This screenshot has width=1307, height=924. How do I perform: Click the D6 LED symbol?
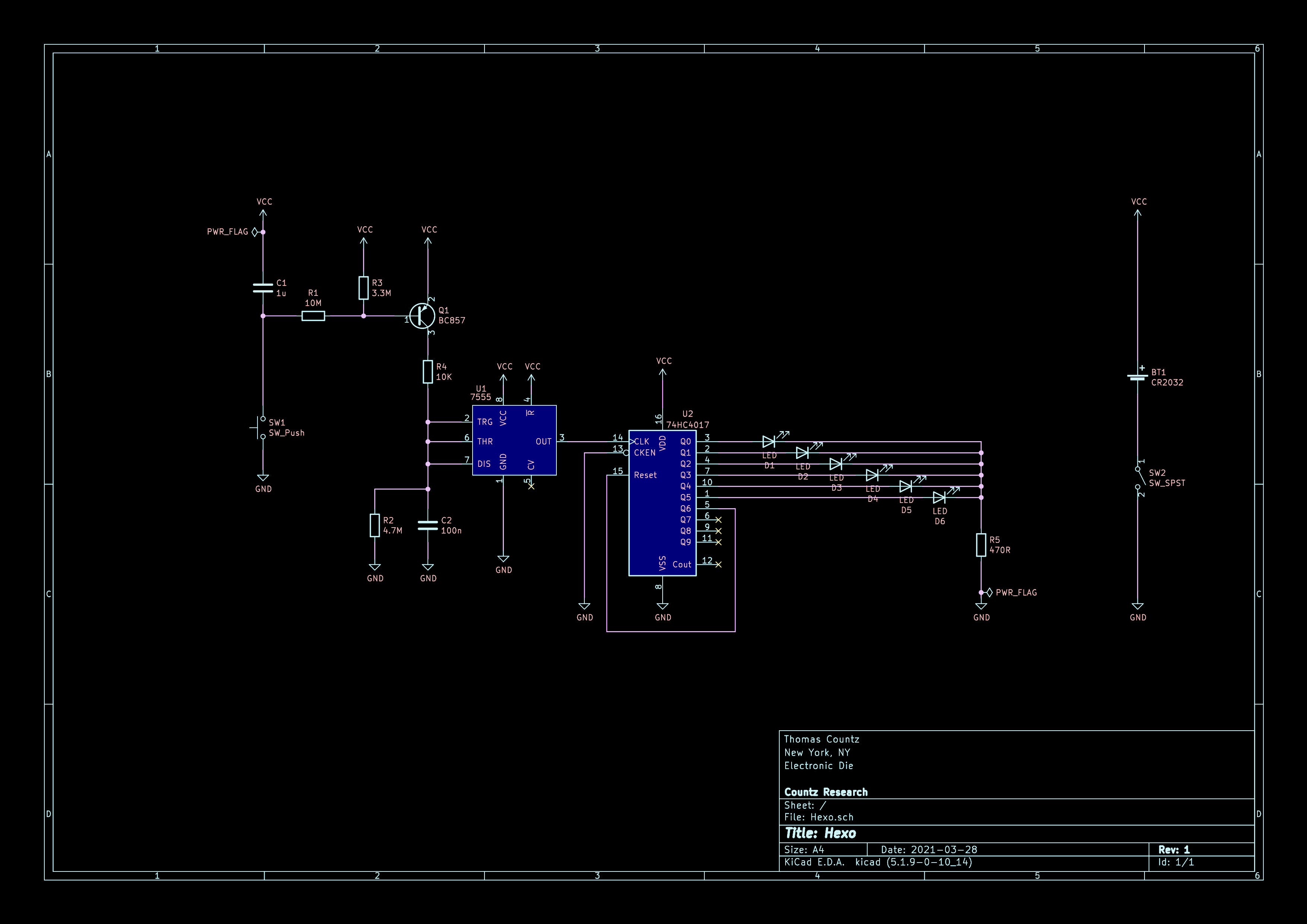(x=940, y=497)
